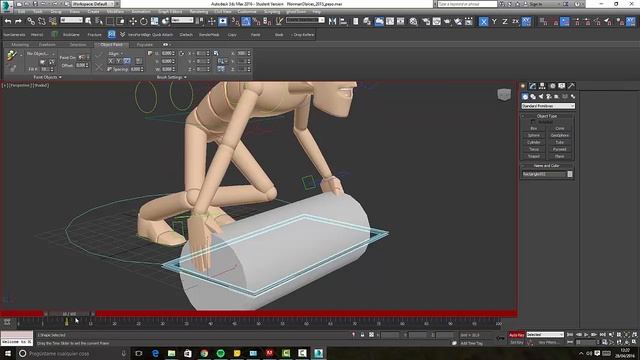Open the Workspace Default dropdown
640x360 pixels.
pos(93,4)
